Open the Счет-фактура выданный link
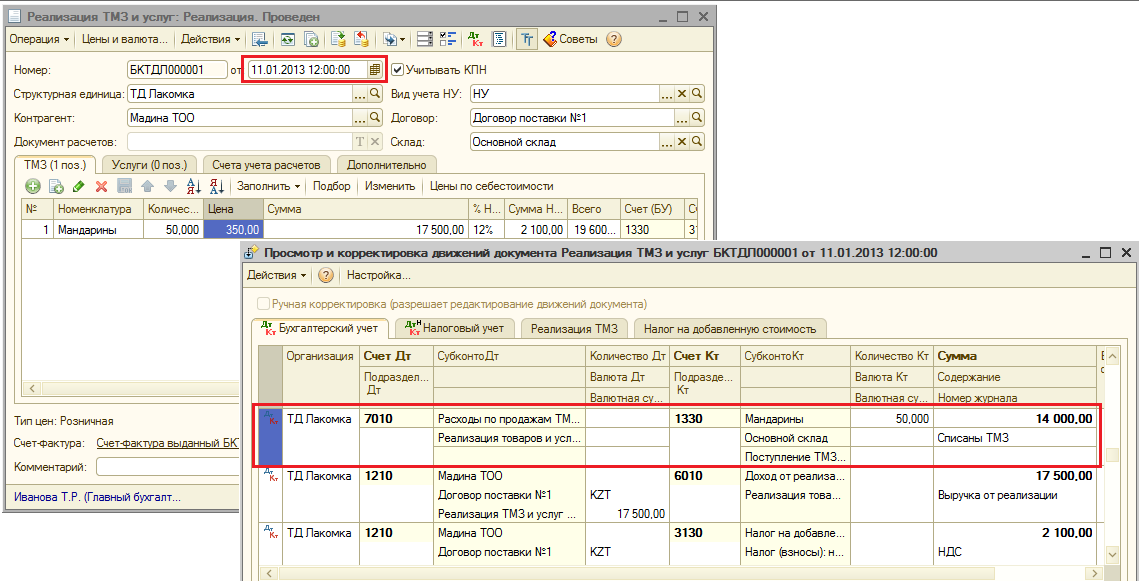 click(x=167, y=443)
